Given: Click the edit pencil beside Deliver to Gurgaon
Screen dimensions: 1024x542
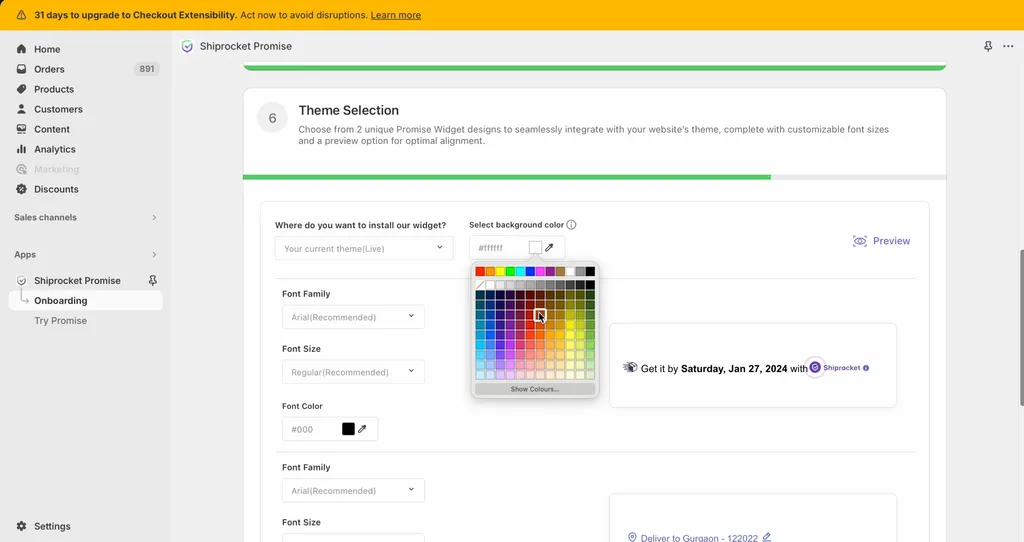Looking at the screenshot, I should pyautogui.click(x=767, y=537).
